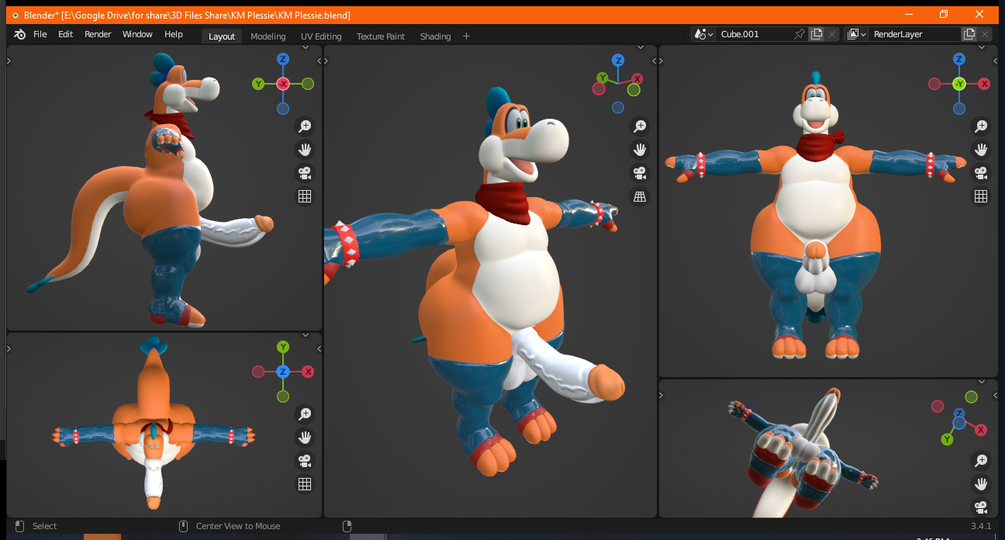Click pan hand icon in bottom-right viewport

981,484
